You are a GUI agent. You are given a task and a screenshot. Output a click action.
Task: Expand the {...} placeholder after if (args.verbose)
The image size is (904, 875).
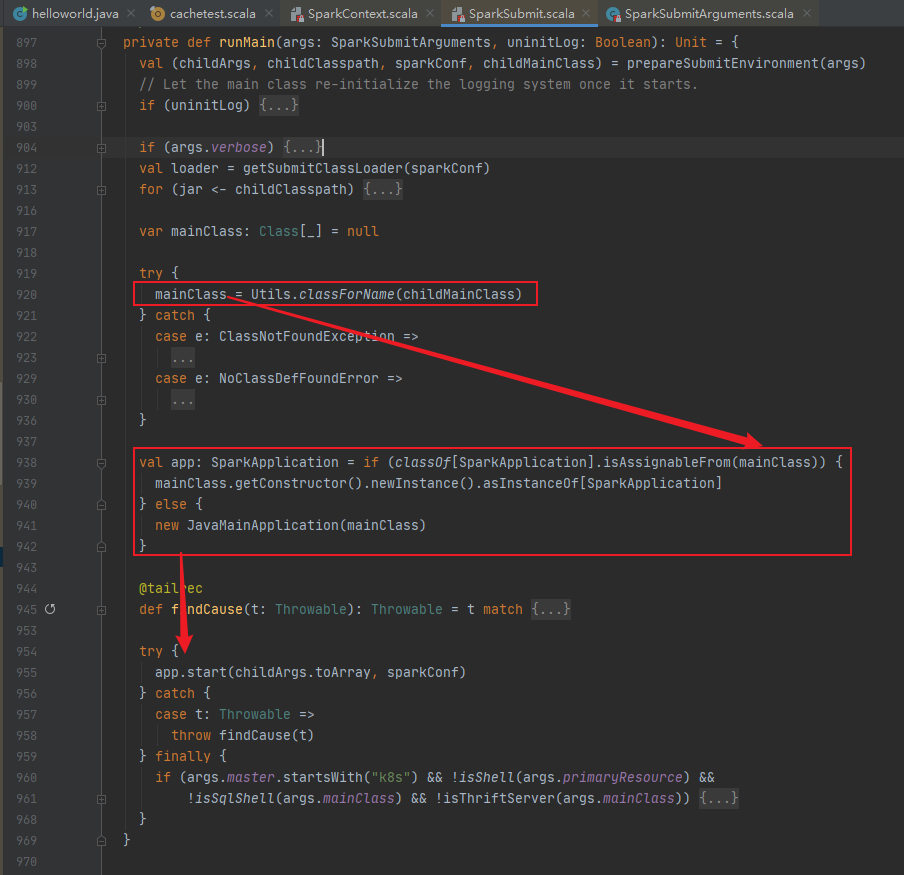pos(303,147)
